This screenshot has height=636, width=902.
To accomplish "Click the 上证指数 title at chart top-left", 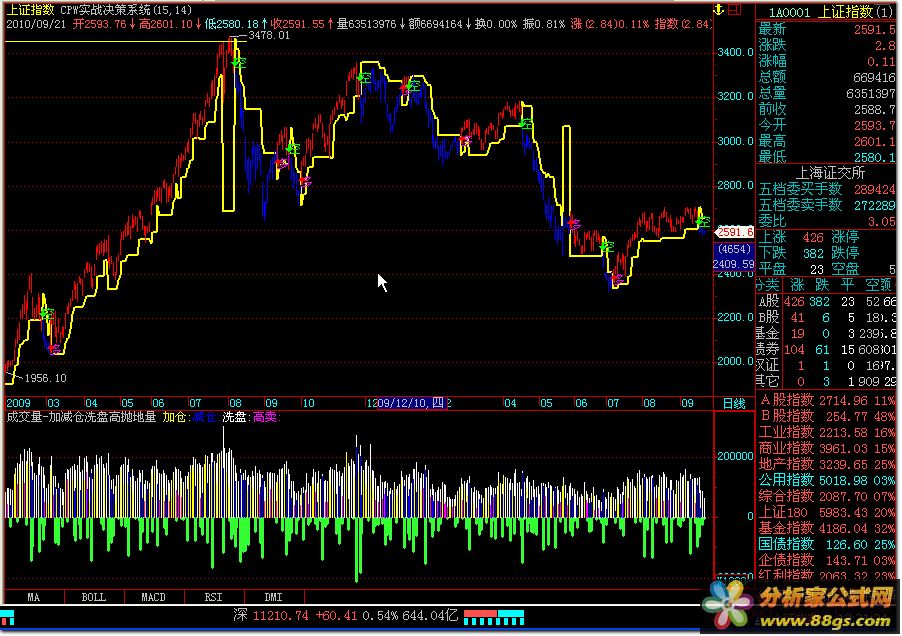I will [x=30, y=10].
